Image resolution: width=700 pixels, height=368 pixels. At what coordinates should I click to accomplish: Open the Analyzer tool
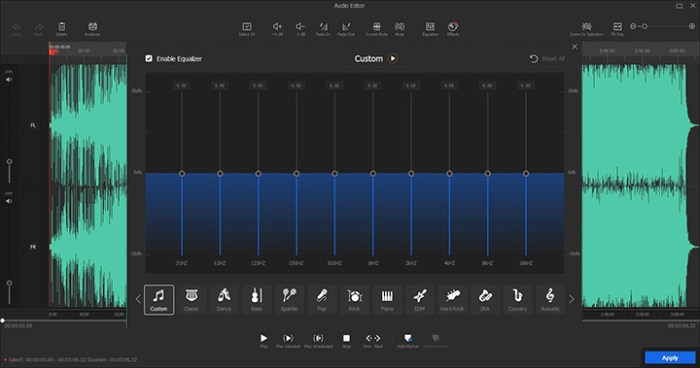point(92,27)
